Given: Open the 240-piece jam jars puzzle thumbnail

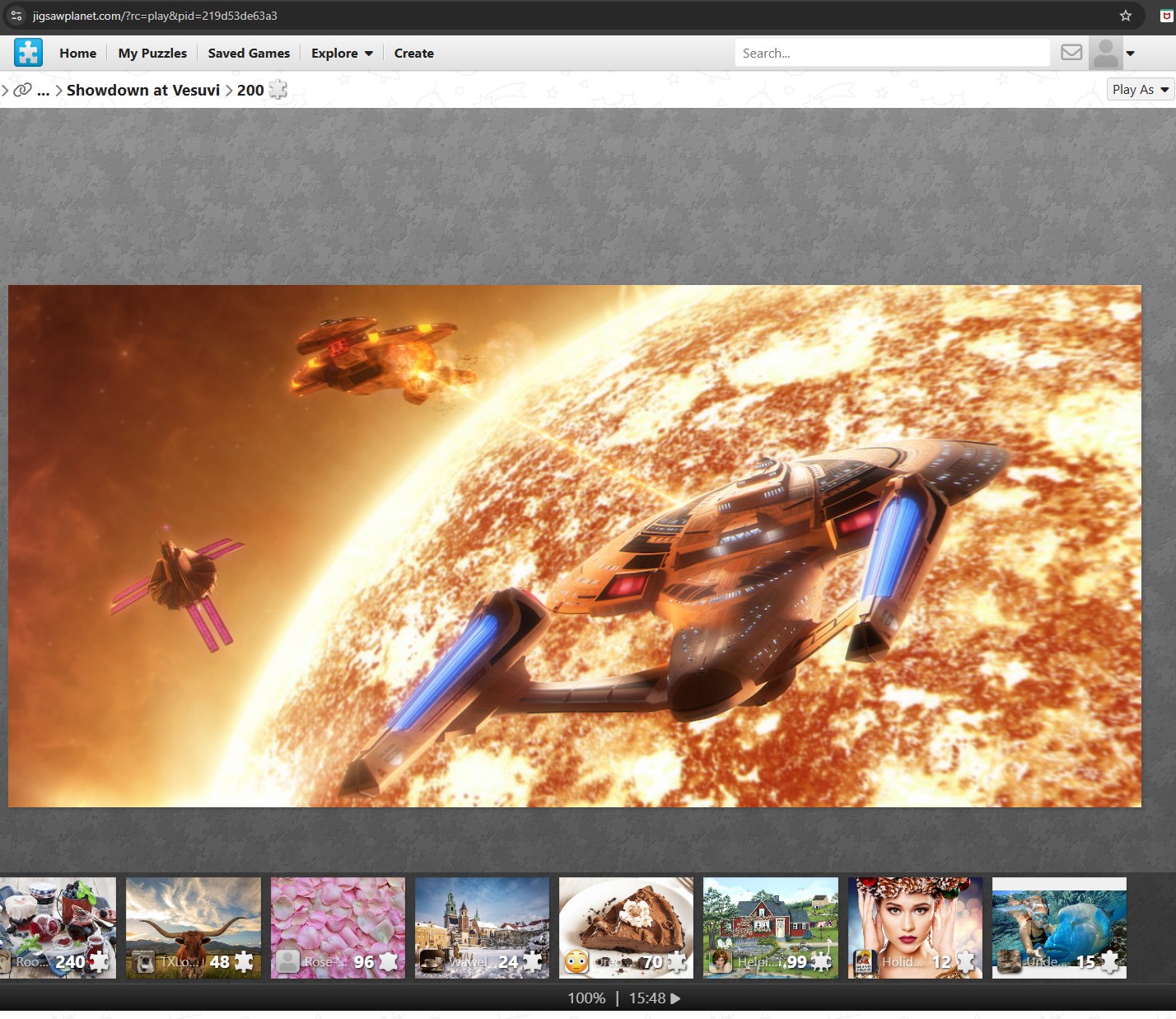Looking at the screenshot, I should click(58, 928).
